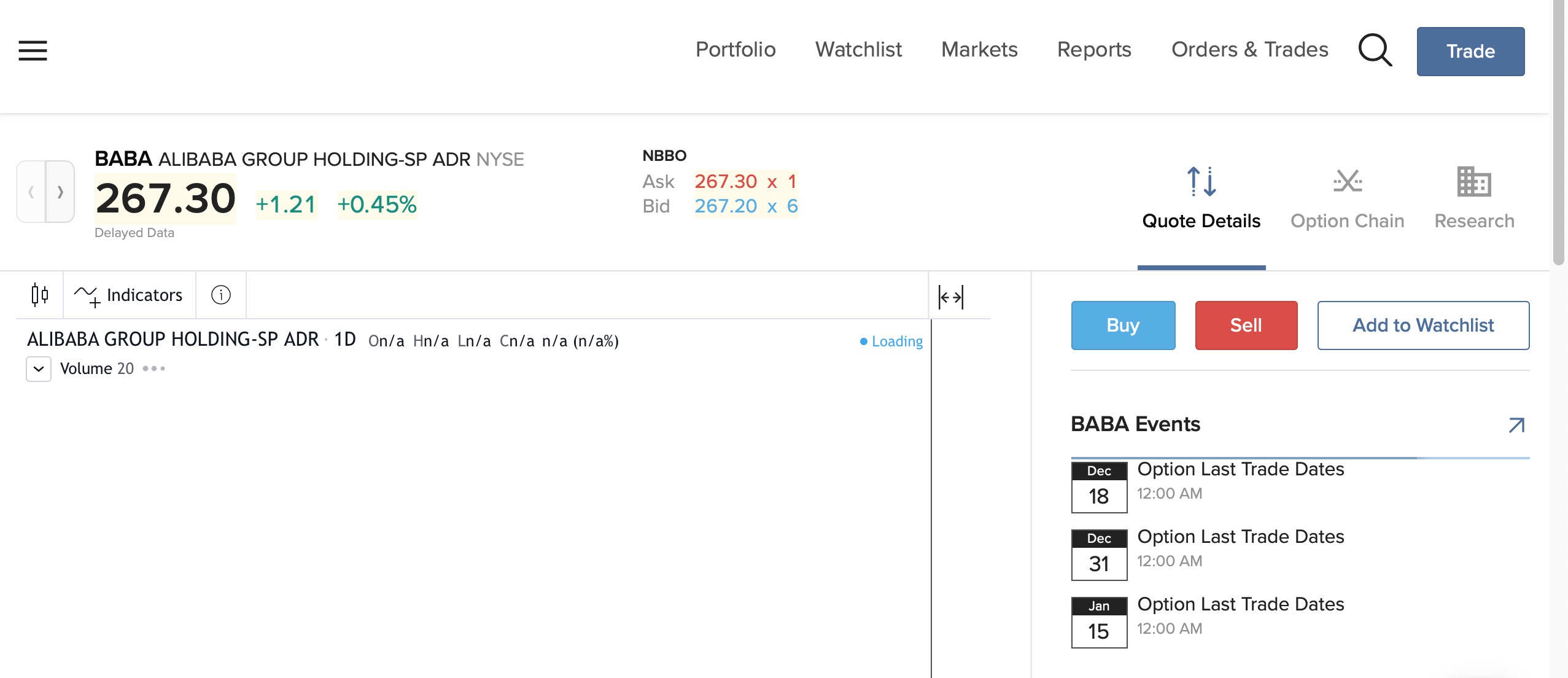
Task: Collapse the chart legend chevron
Action: click(x=39, y=369)
